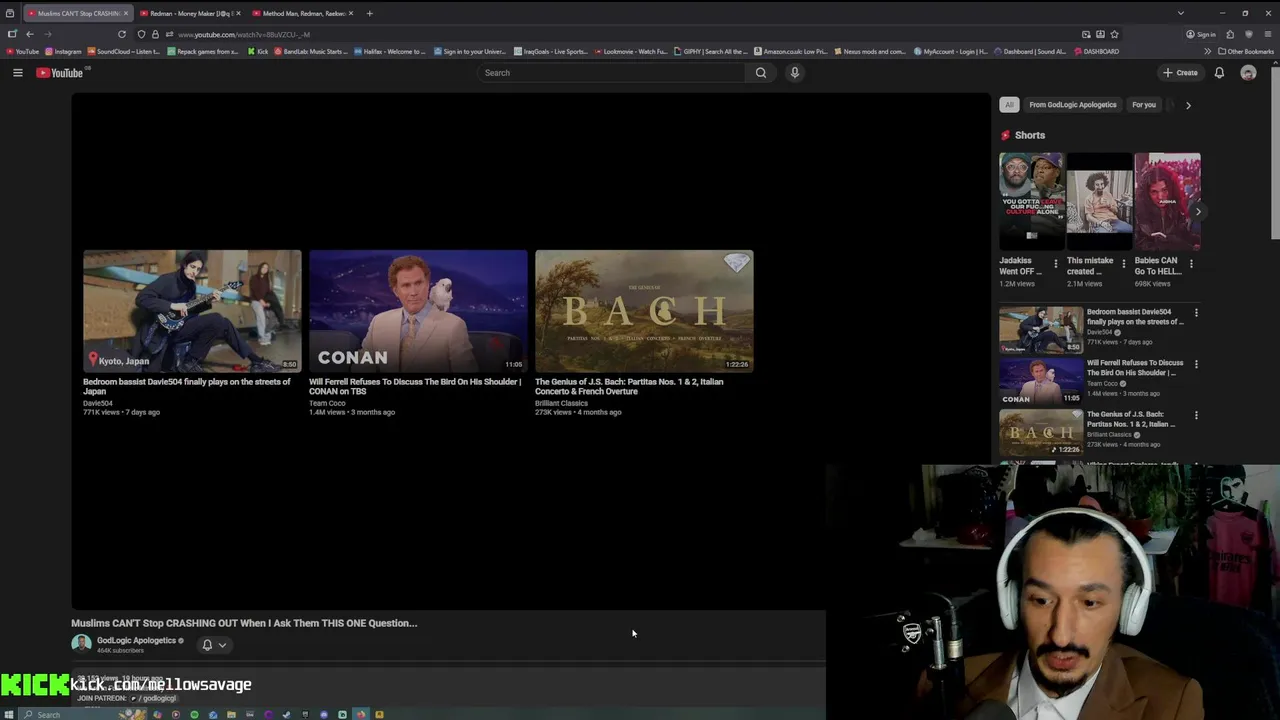Viewport: 1280px width, 720px height.
Task: Open options for This mistake created short
Action: point(1123,264)
